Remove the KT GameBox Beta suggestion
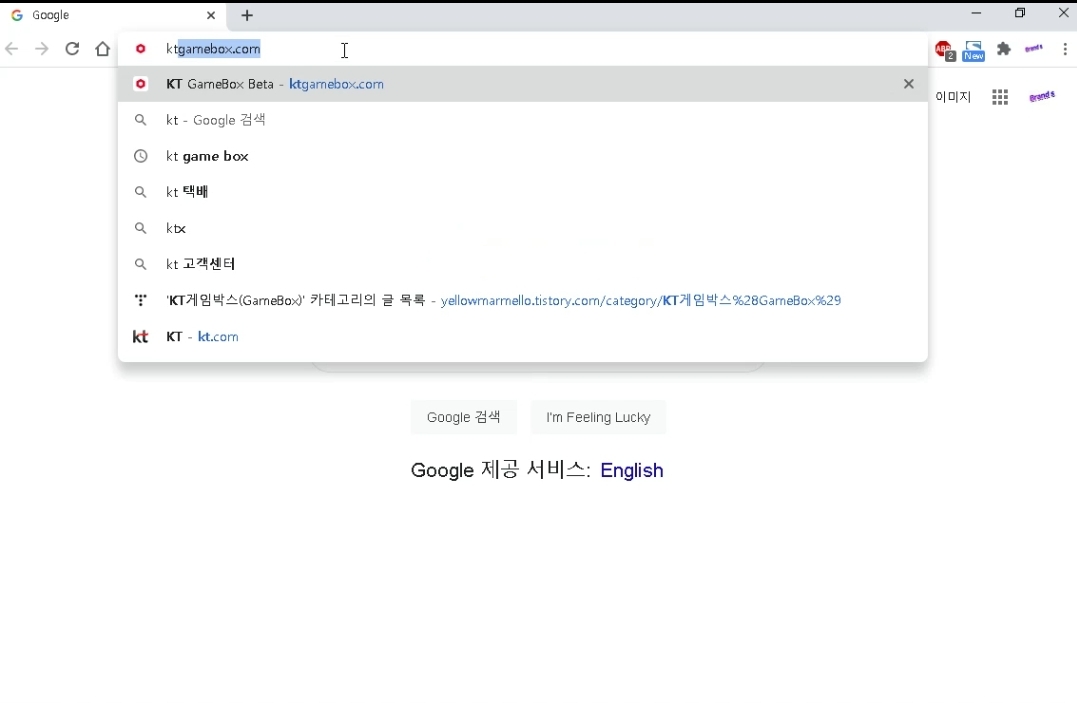 tap(909, 84)
